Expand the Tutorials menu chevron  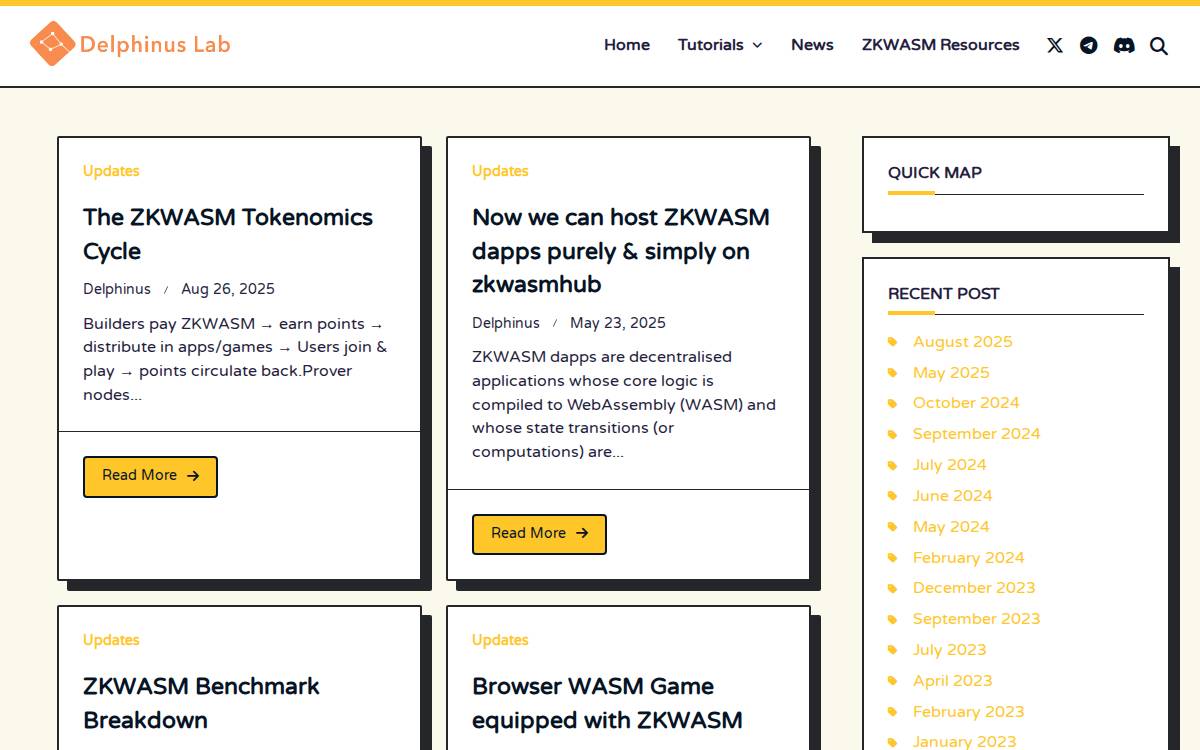757,45
